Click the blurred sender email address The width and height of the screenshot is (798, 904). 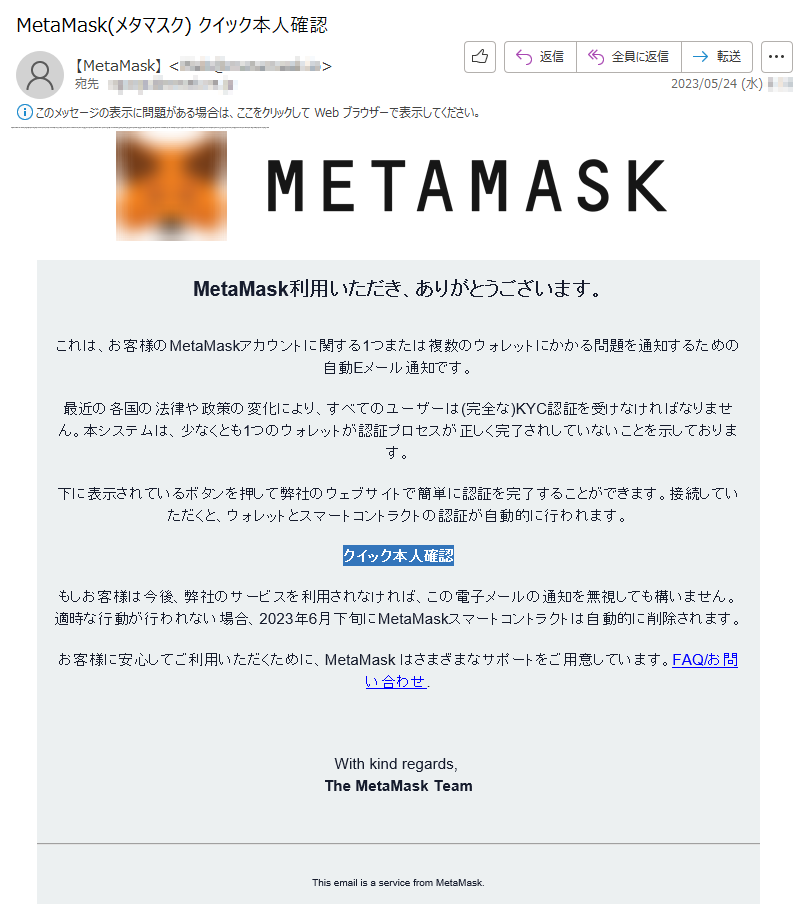250,66
